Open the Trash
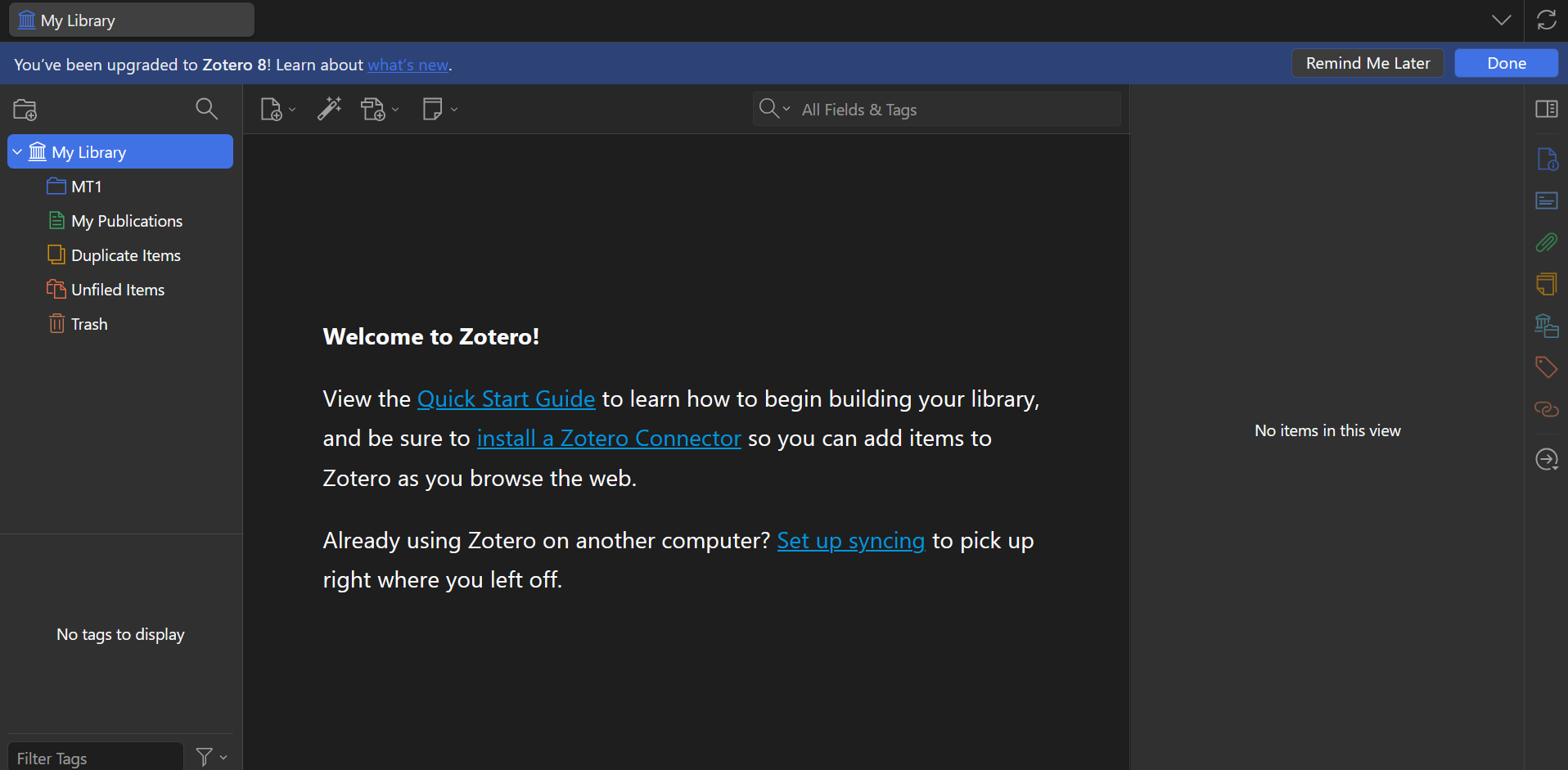 pyautogui.click(x=120, y=324)
